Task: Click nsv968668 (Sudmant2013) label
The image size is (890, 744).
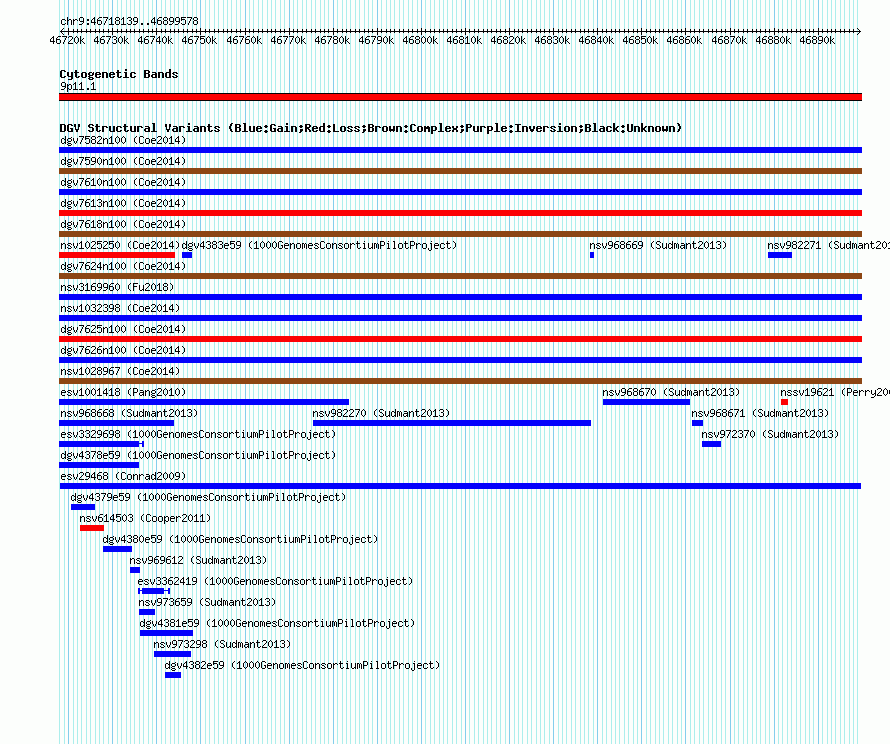Action: (129, 413)
